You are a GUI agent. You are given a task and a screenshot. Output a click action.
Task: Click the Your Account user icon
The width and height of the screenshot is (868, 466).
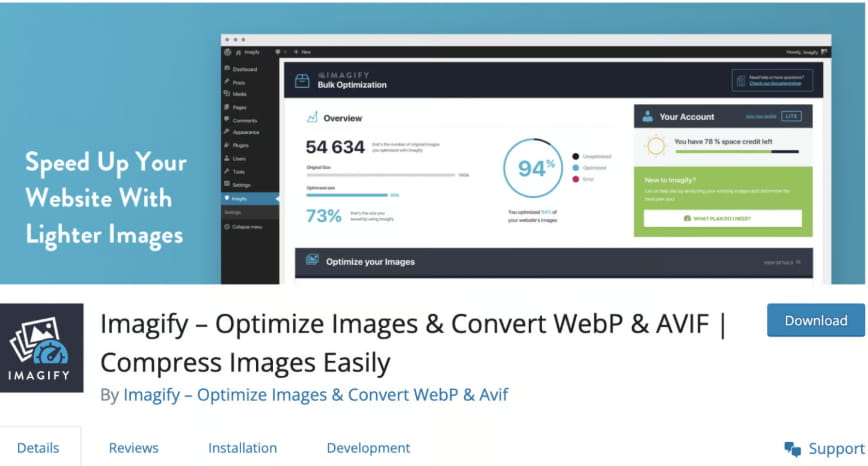647,116
